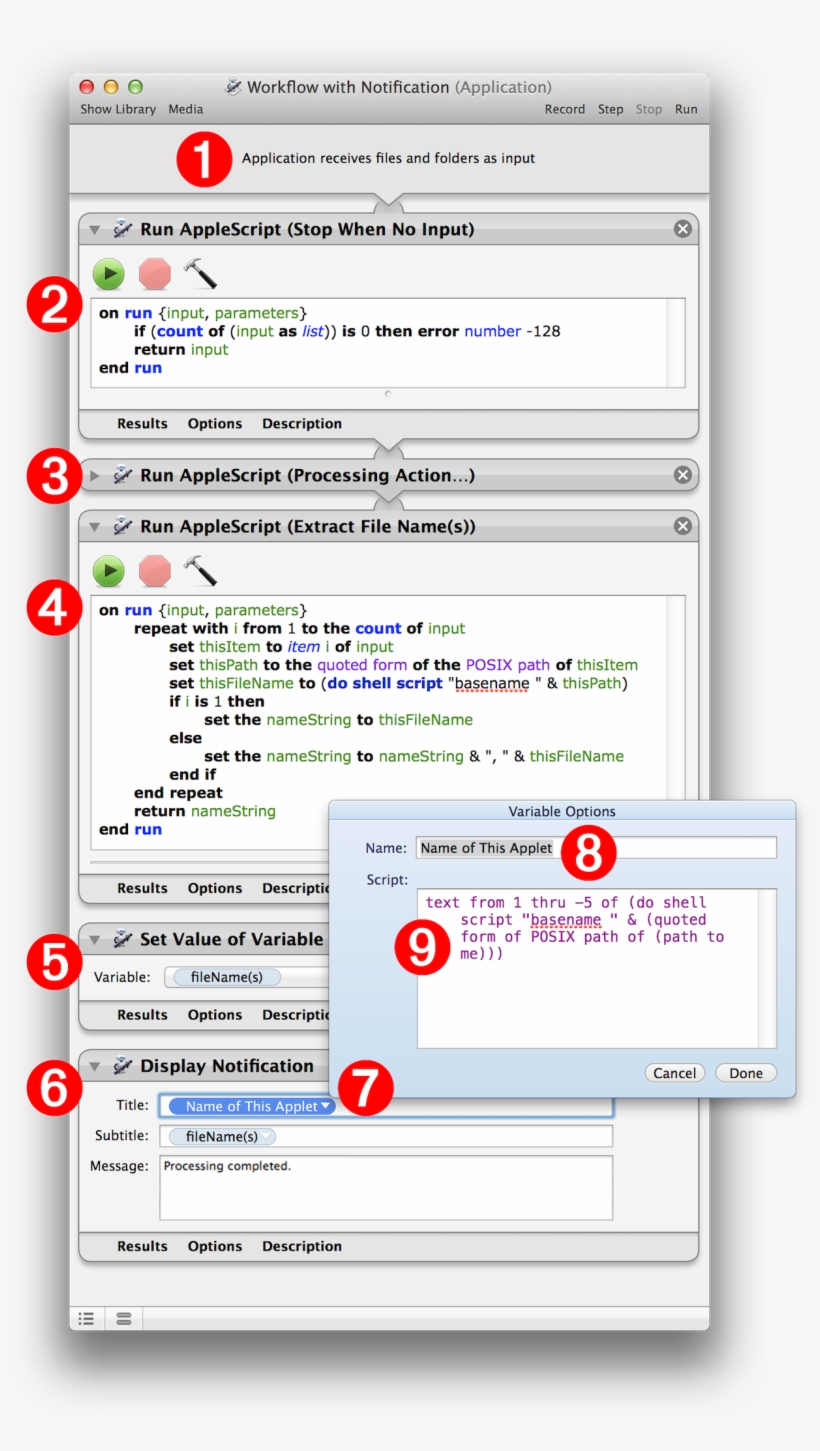The width and height of the screenshot is (820, 1451).
Task: Compile the Extract File Name(s) script with the hammer icon
Action: (200, 571)
